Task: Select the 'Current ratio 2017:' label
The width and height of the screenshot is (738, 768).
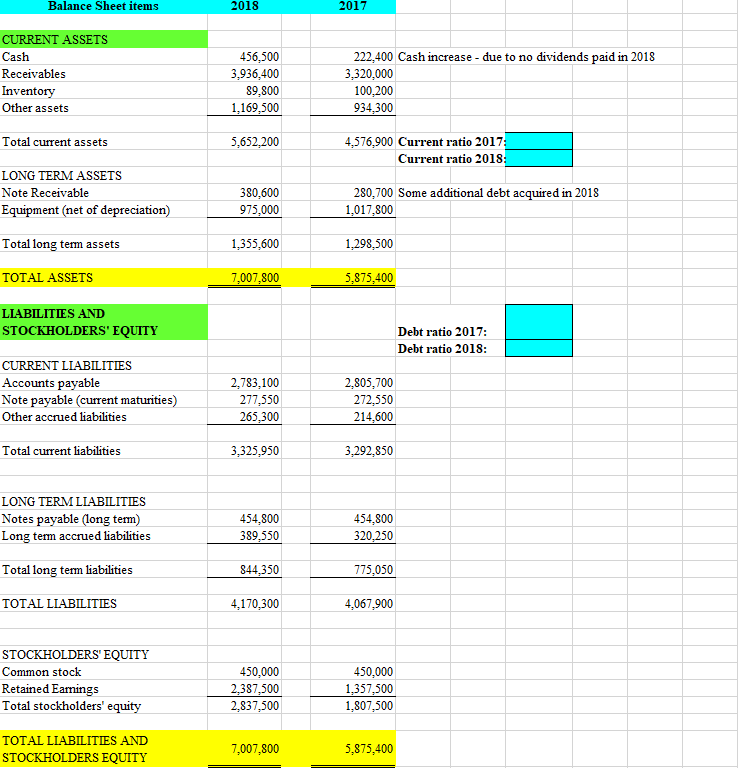Action: [452, 142]
